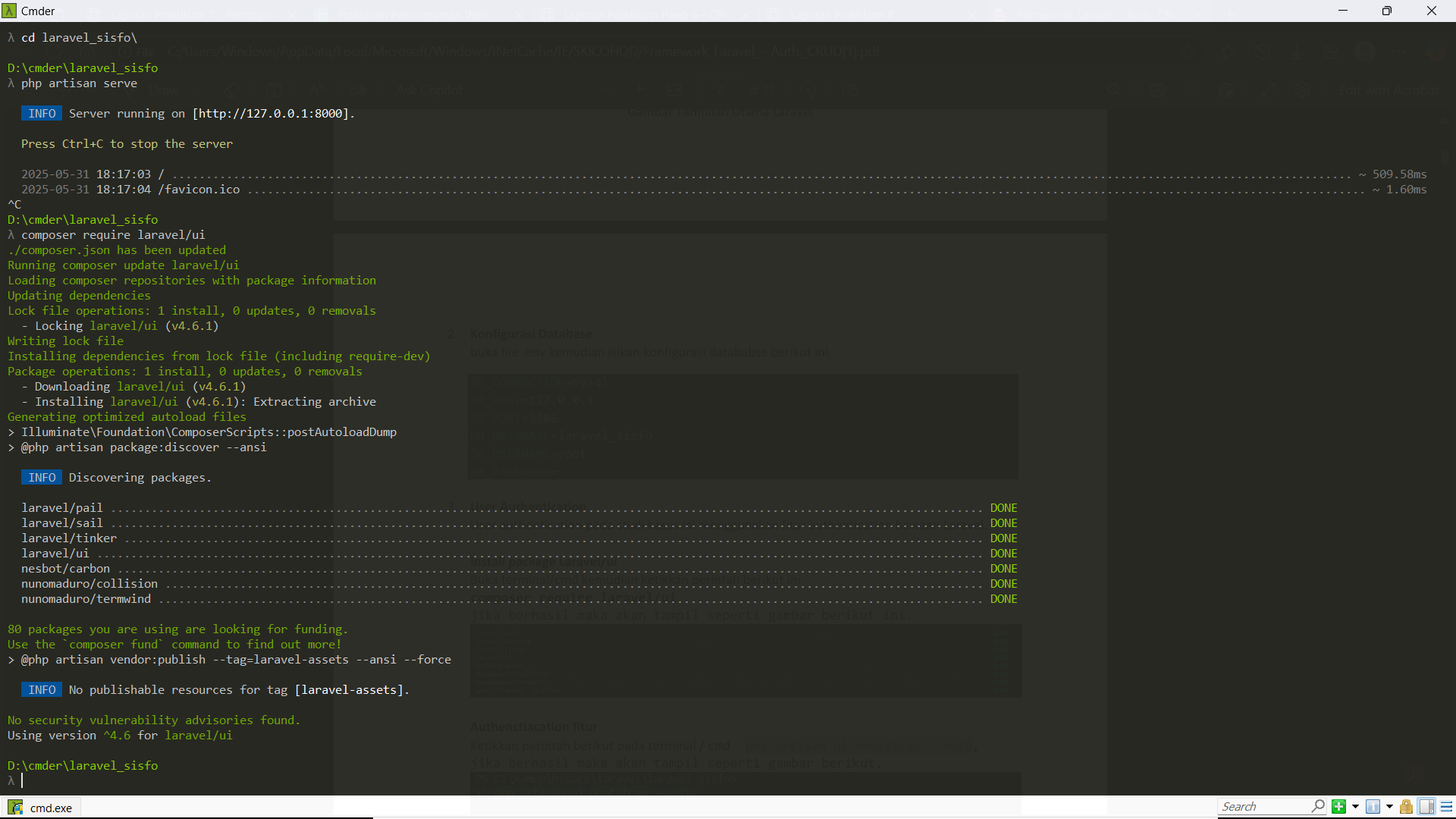Click the current lambda prompt cursor line
This screenshot has width=1456, height=819.
click(23, 780)
